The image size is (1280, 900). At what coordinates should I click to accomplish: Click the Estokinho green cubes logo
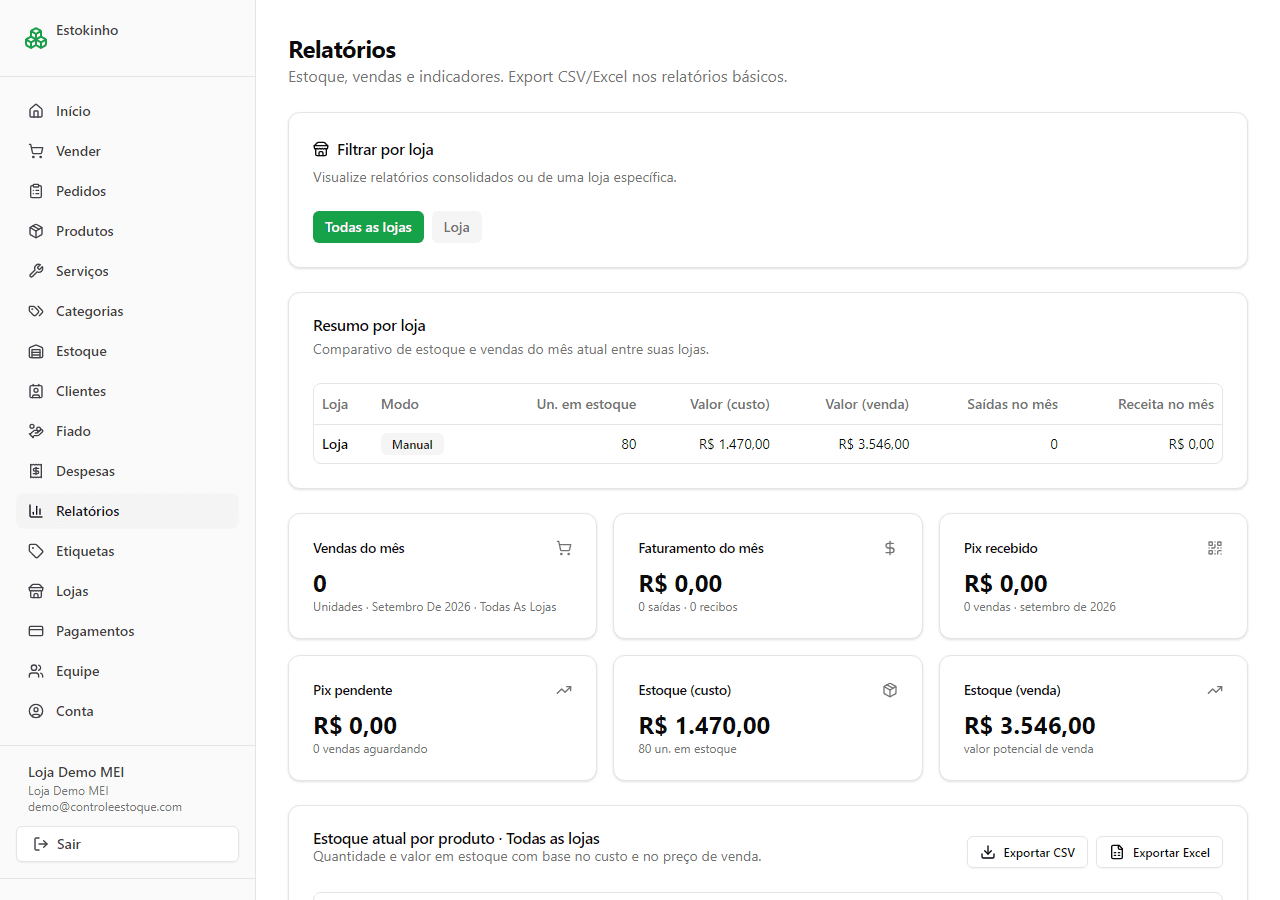pos(36,38)
